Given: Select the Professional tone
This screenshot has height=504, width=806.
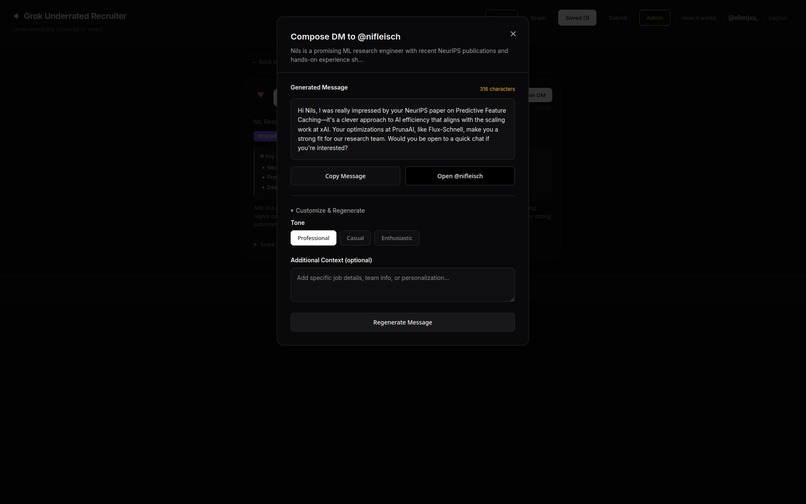Looking at the screenshot, I should 313,238.
